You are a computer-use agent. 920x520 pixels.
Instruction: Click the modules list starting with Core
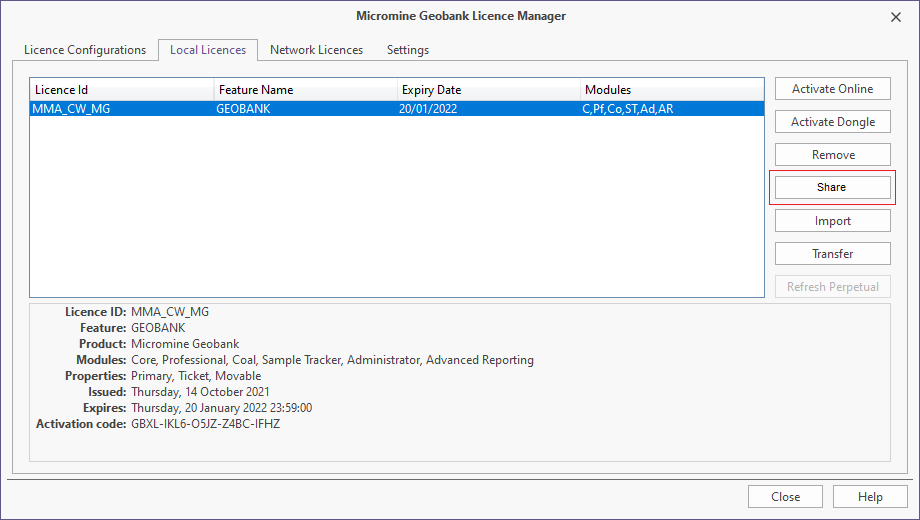[332, 360]
